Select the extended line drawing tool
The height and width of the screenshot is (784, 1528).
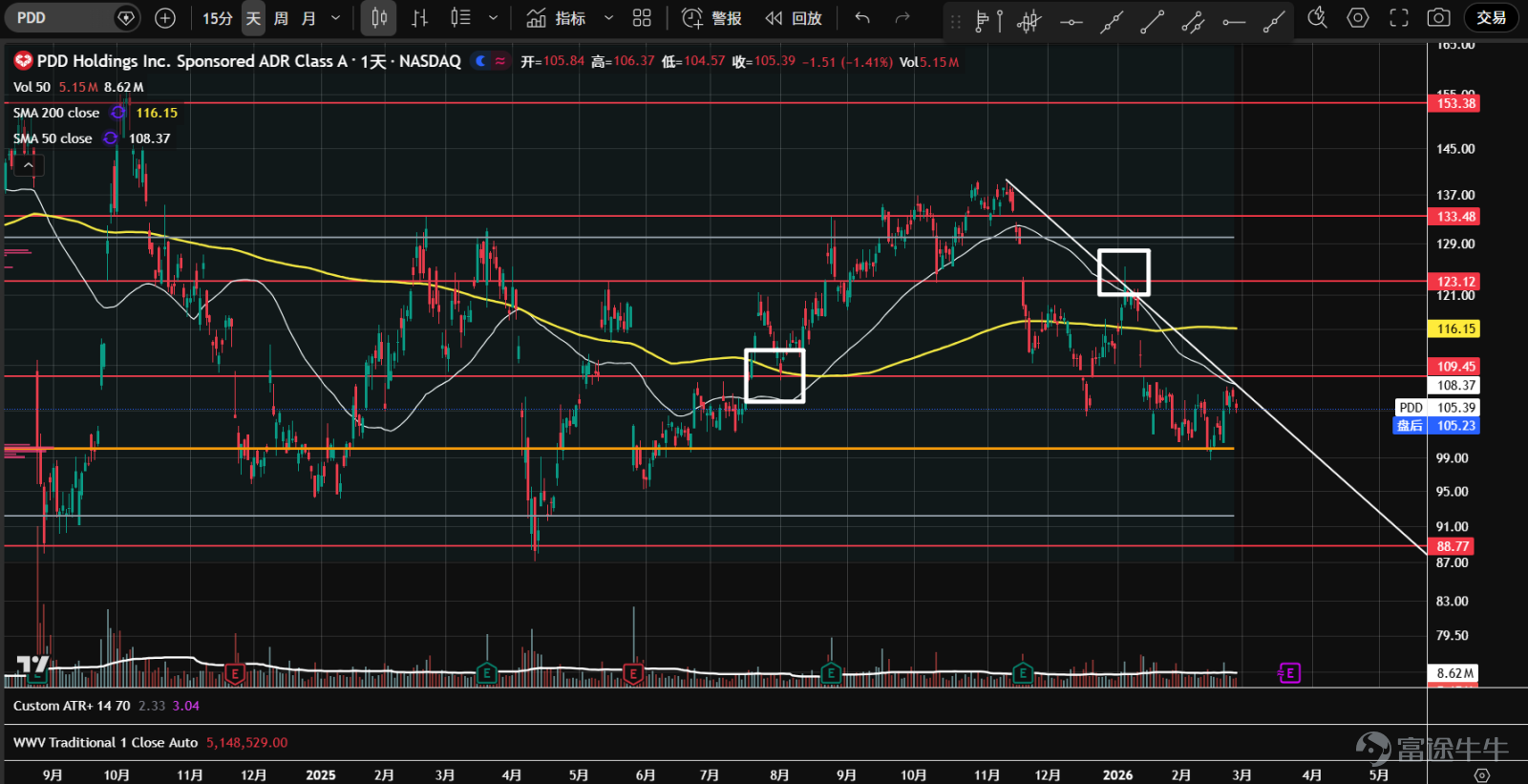[x=1111, y=21]
